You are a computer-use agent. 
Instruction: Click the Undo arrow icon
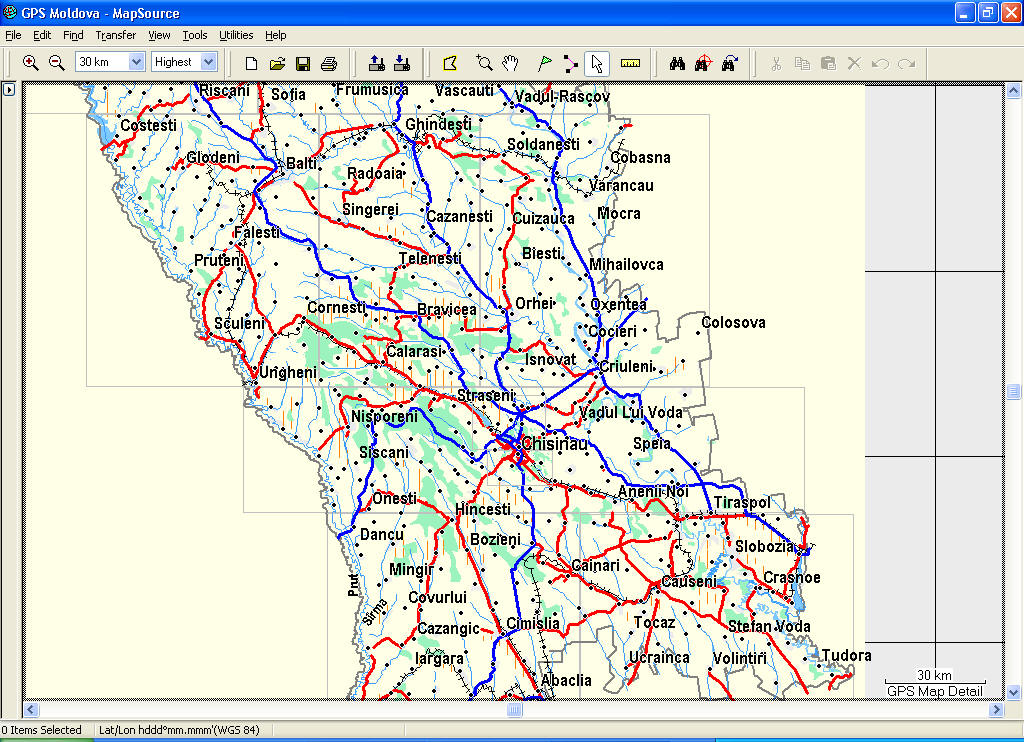point(880,63)
